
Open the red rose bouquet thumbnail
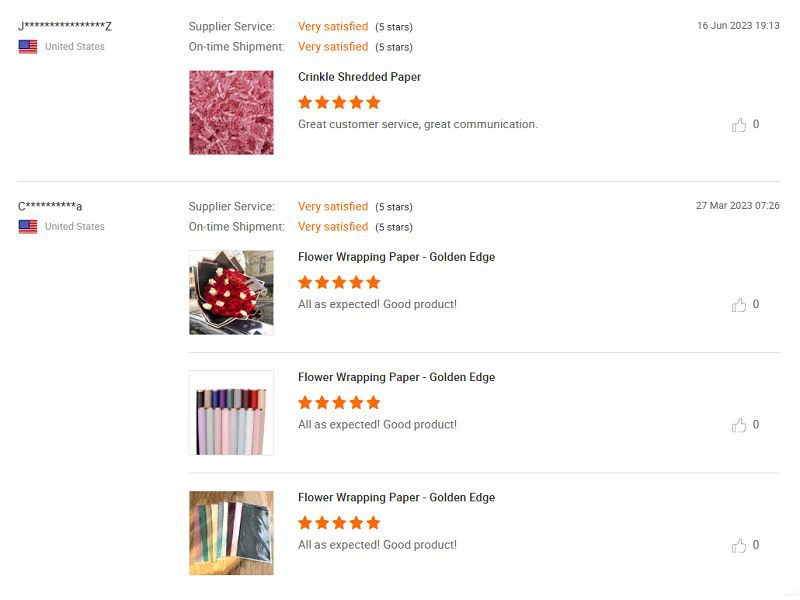coord(231,292)
